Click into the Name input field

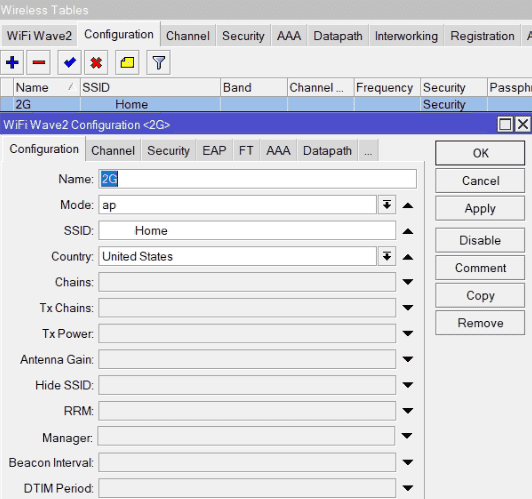[258, 179]
